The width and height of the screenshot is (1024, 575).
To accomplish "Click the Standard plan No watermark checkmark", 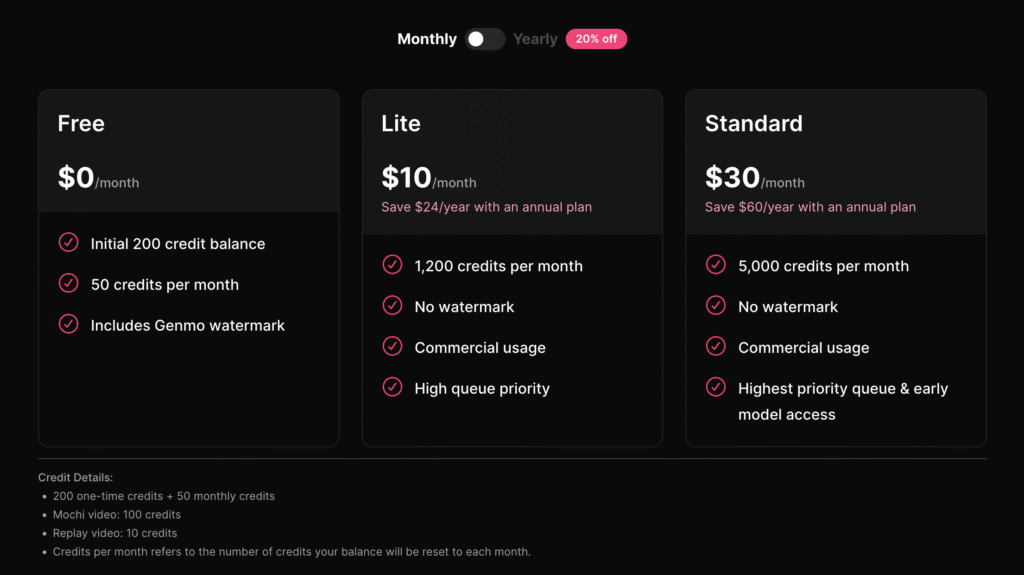I will pos(716,306).
